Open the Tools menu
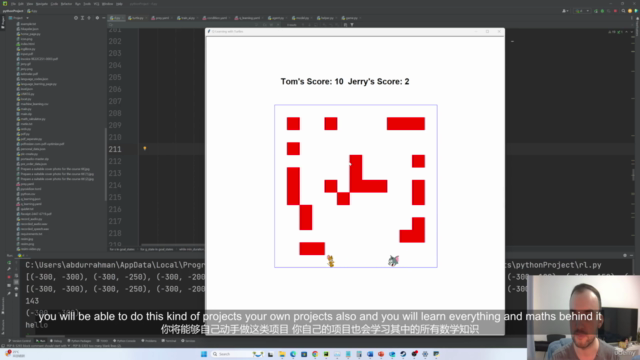Viewport: 640px width, 360px height. point(87,4)
